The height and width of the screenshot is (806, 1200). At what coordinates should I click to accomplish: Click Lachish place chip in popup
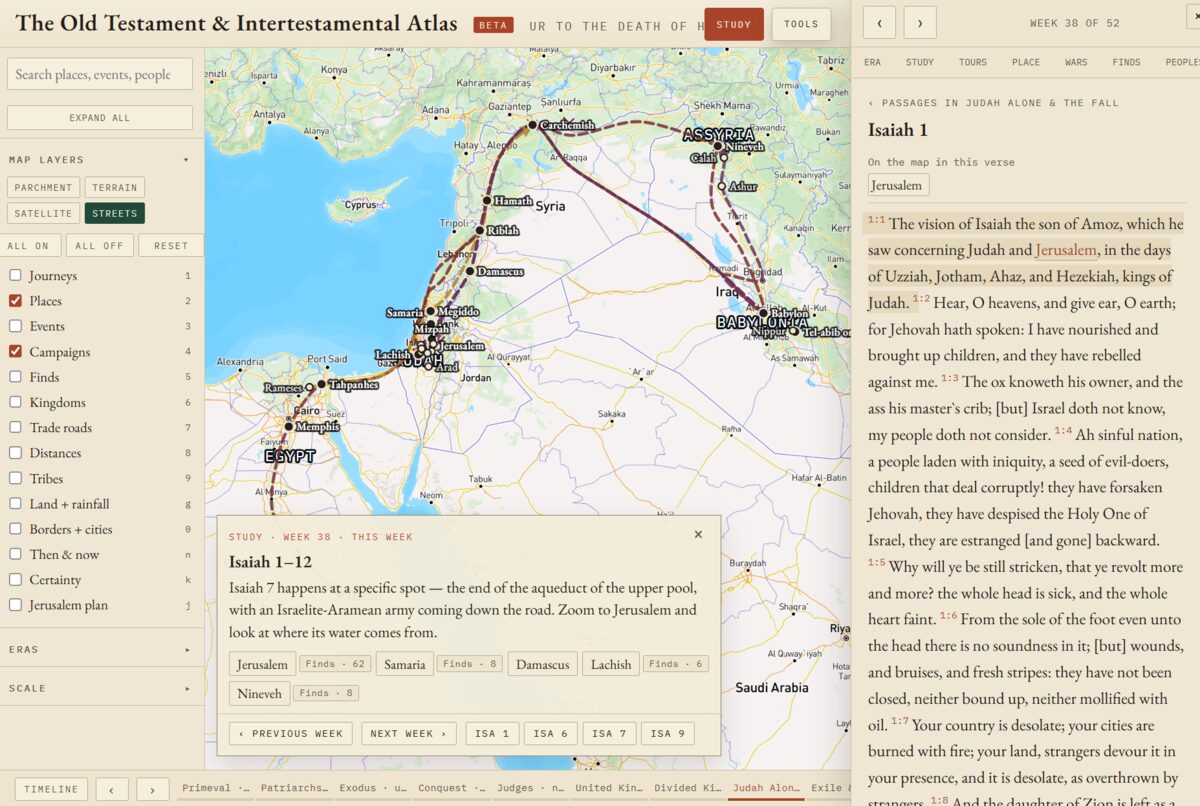point(611,664)
